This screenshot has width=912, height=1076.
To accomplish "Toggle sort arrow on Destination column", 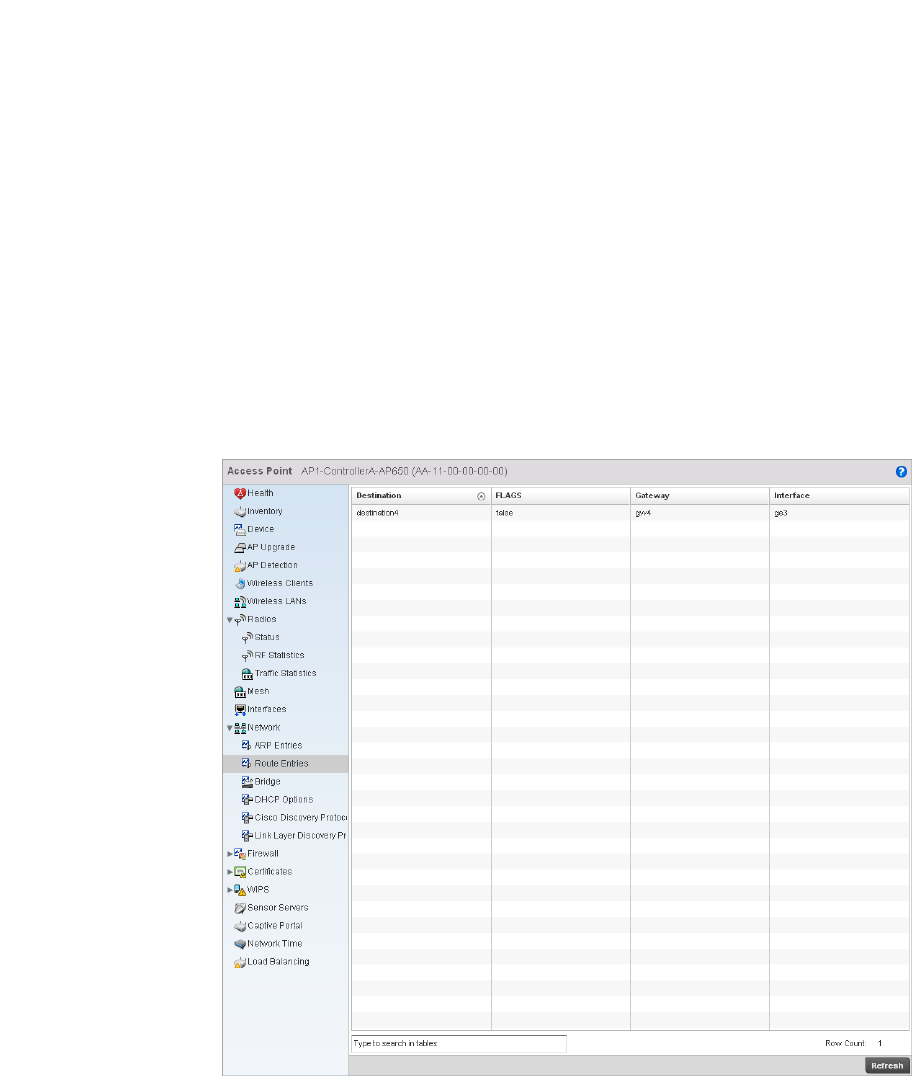I will pyautogui.click(x=481, y=496).
